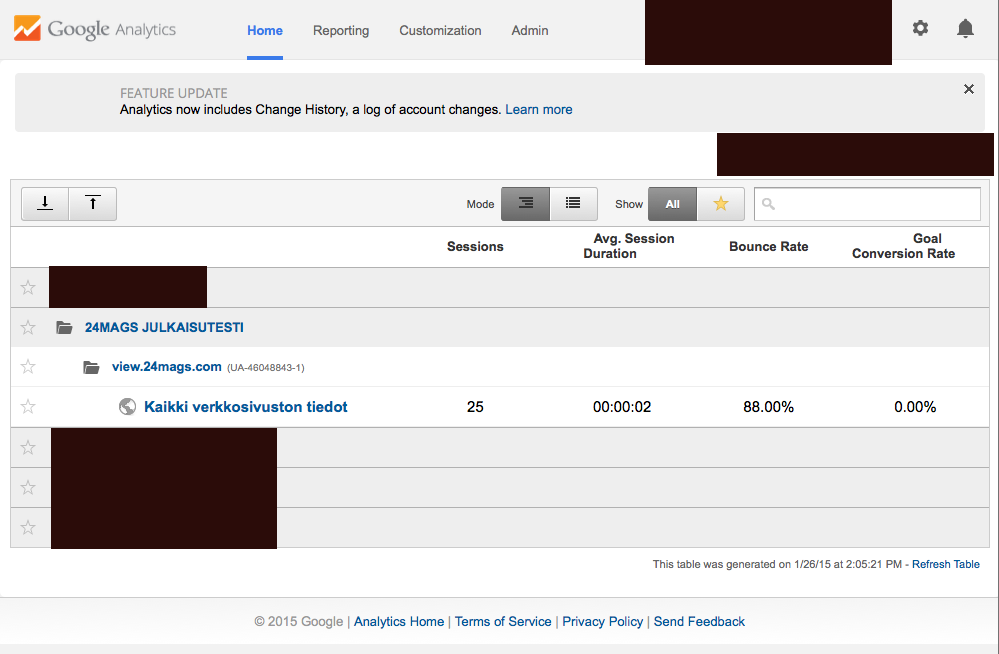Click the Avg. Session Duration column header
The width and height of the screenshot is (999, 654).
[629, 246]
